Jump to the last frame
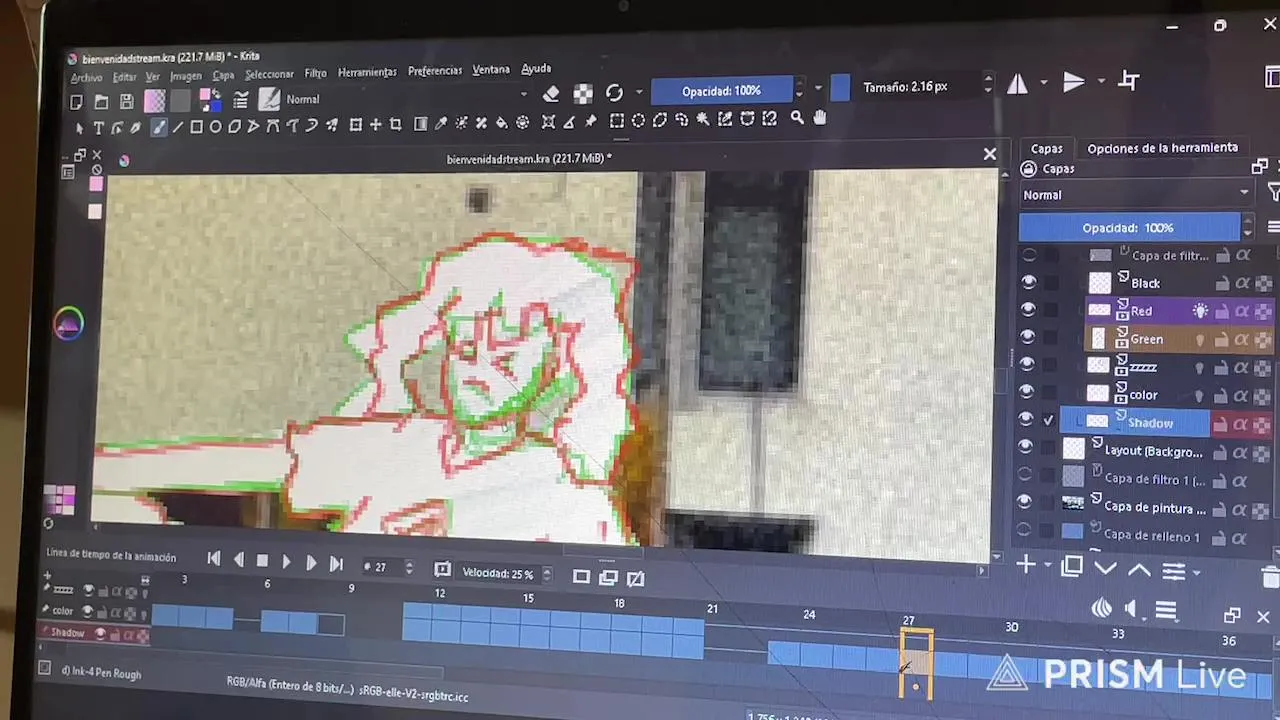This screenshot has width=1280, height=720. (x=336, y=564)
